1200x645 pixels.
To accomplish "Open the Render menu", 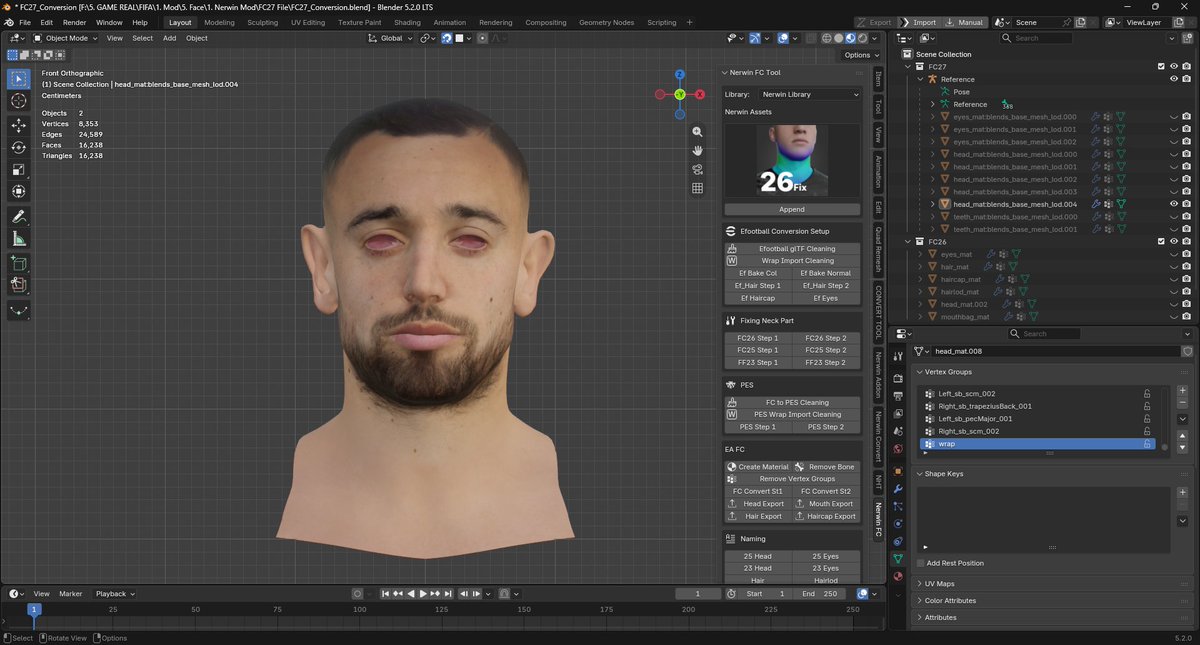I will pyautogui.click(x=74, y=22).
